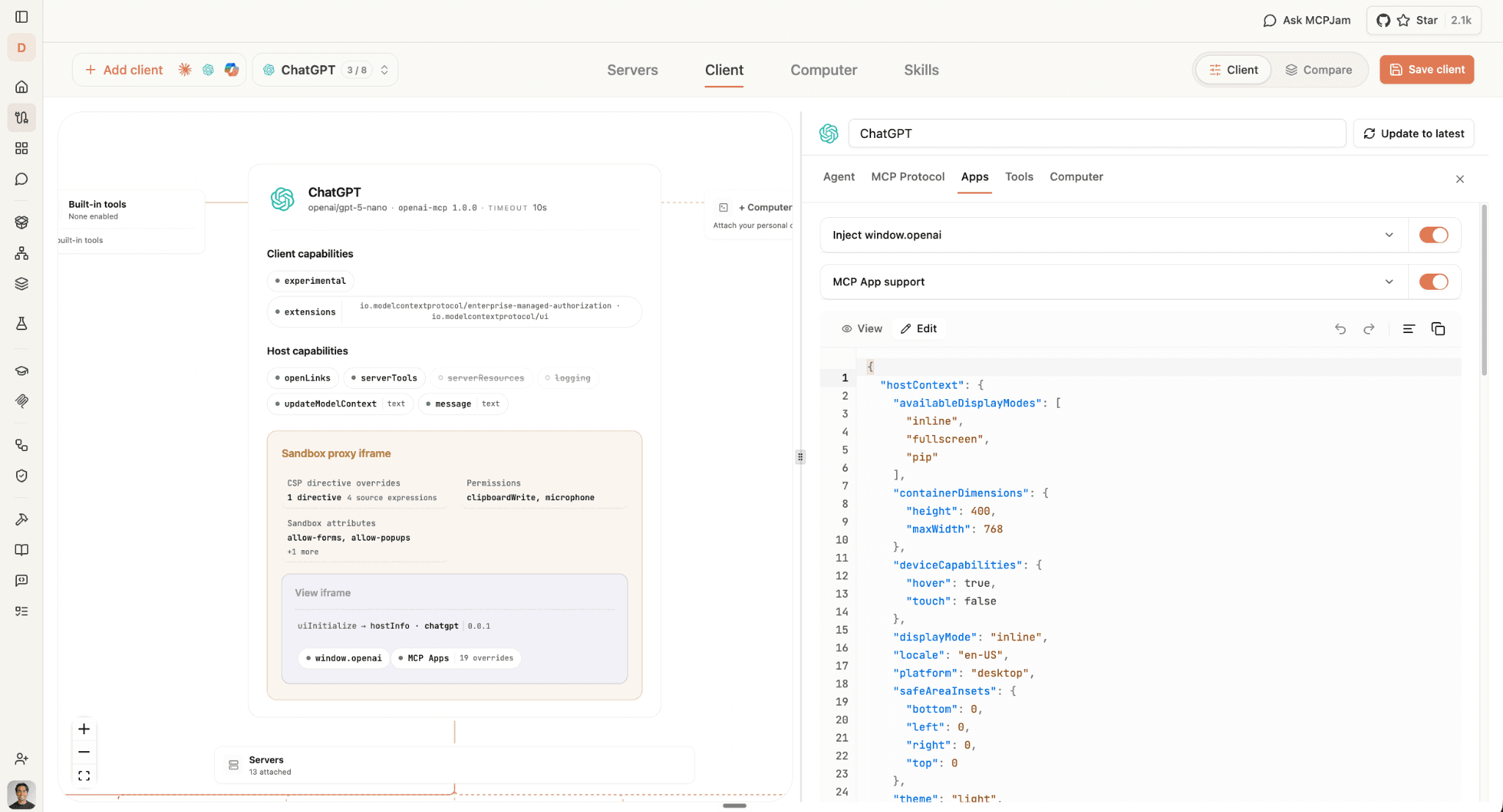The height and width of the screenshot is (812, 1503).
Task: Open the graduation cap icon in sidebar
Action: [x=21, y=370]
